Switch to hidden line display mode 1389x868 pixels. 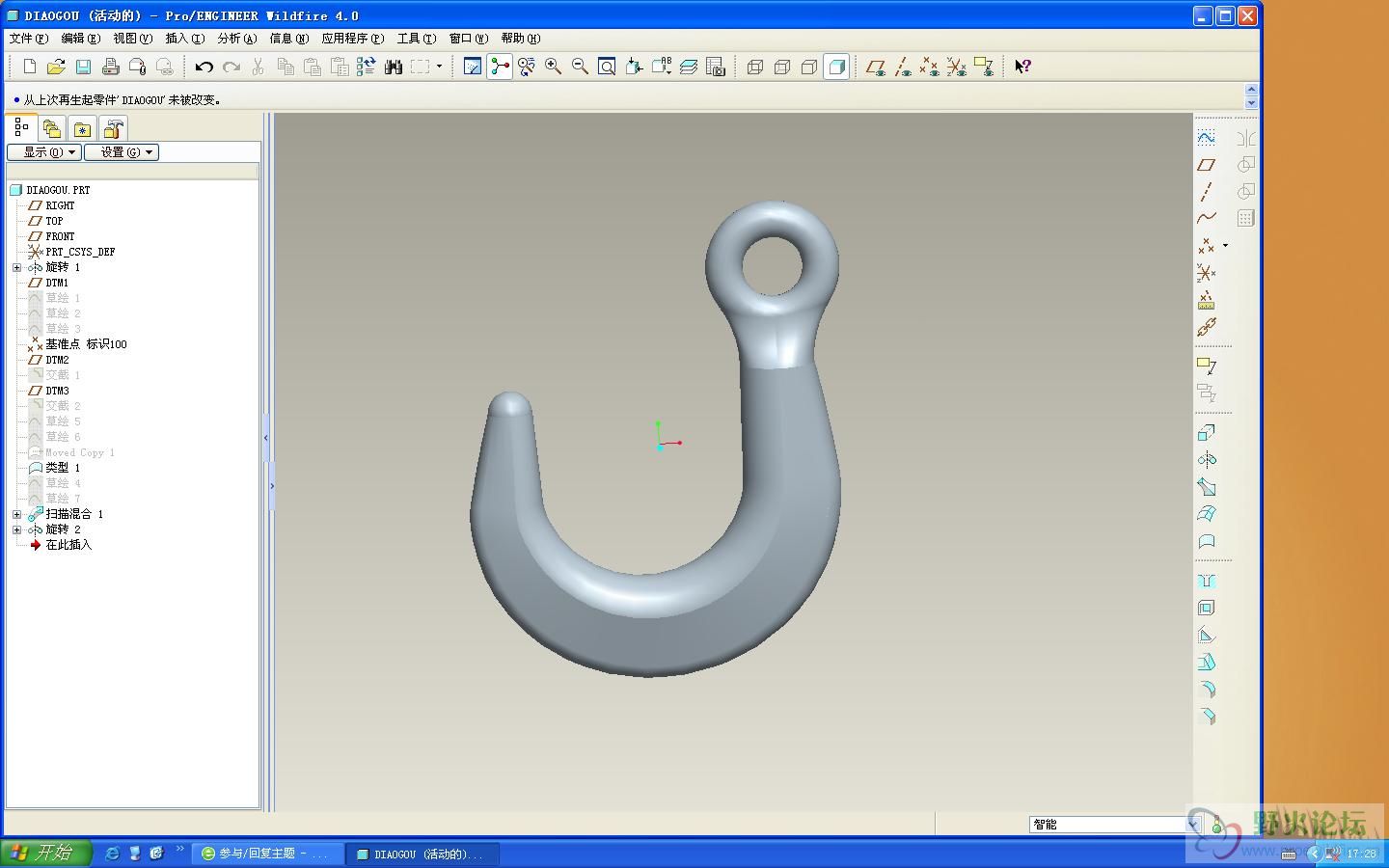[x=782, y=67]
